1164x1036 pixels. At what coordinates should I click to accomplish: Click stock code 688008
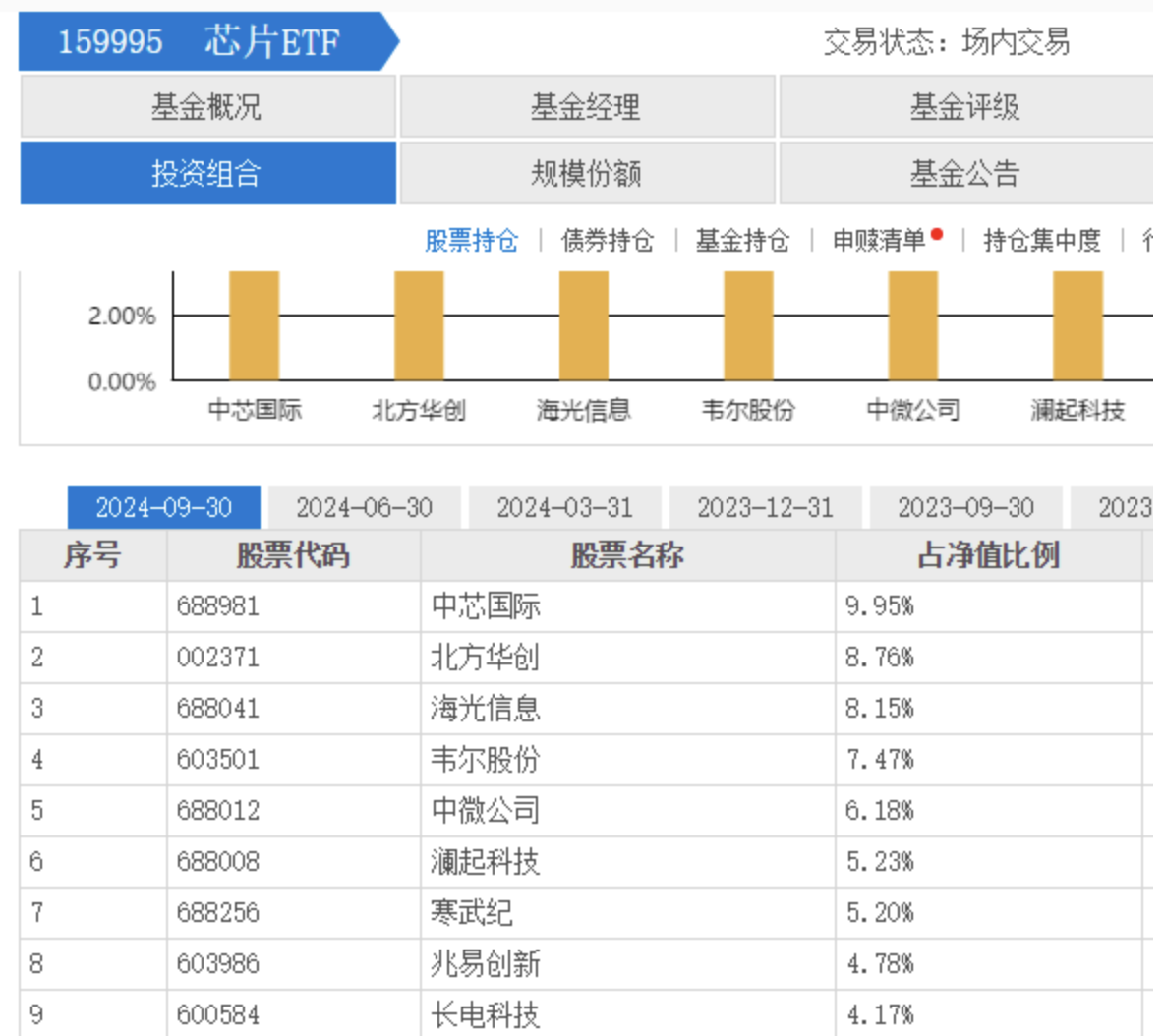[x=218, y=862]
